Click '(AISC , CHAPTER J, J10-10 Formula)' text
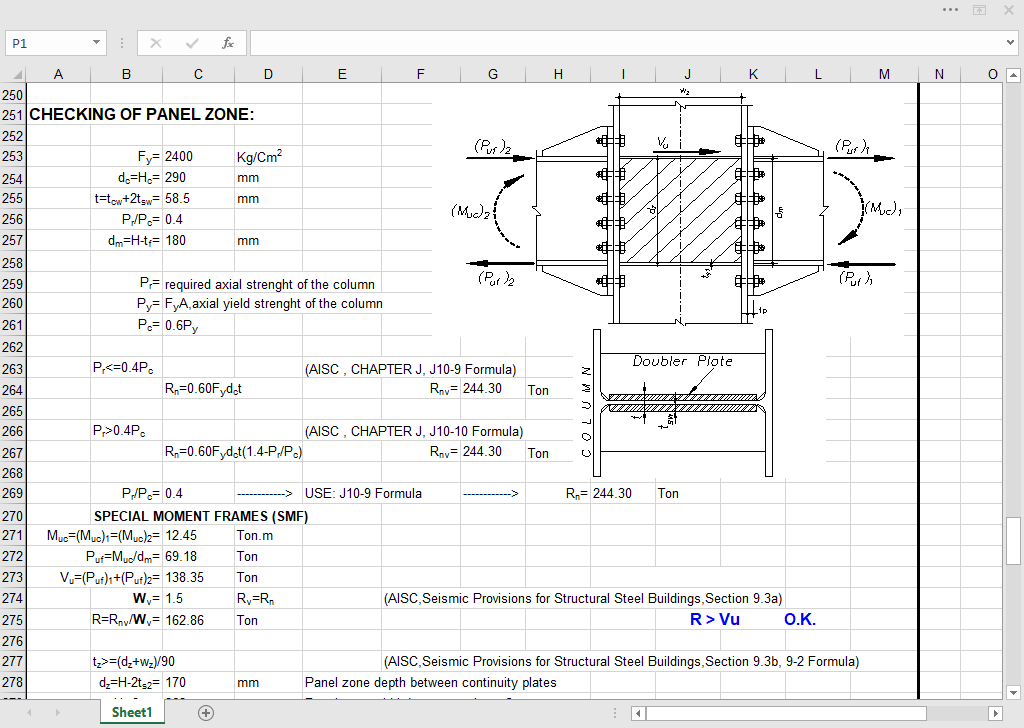 click(413, 432)
